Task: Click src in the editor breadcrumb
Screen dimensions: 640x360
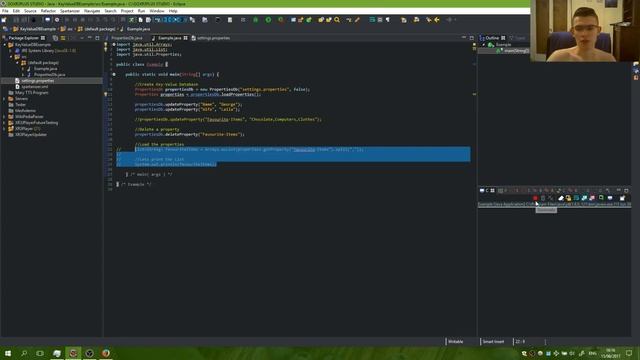Action: pos(70,29)
